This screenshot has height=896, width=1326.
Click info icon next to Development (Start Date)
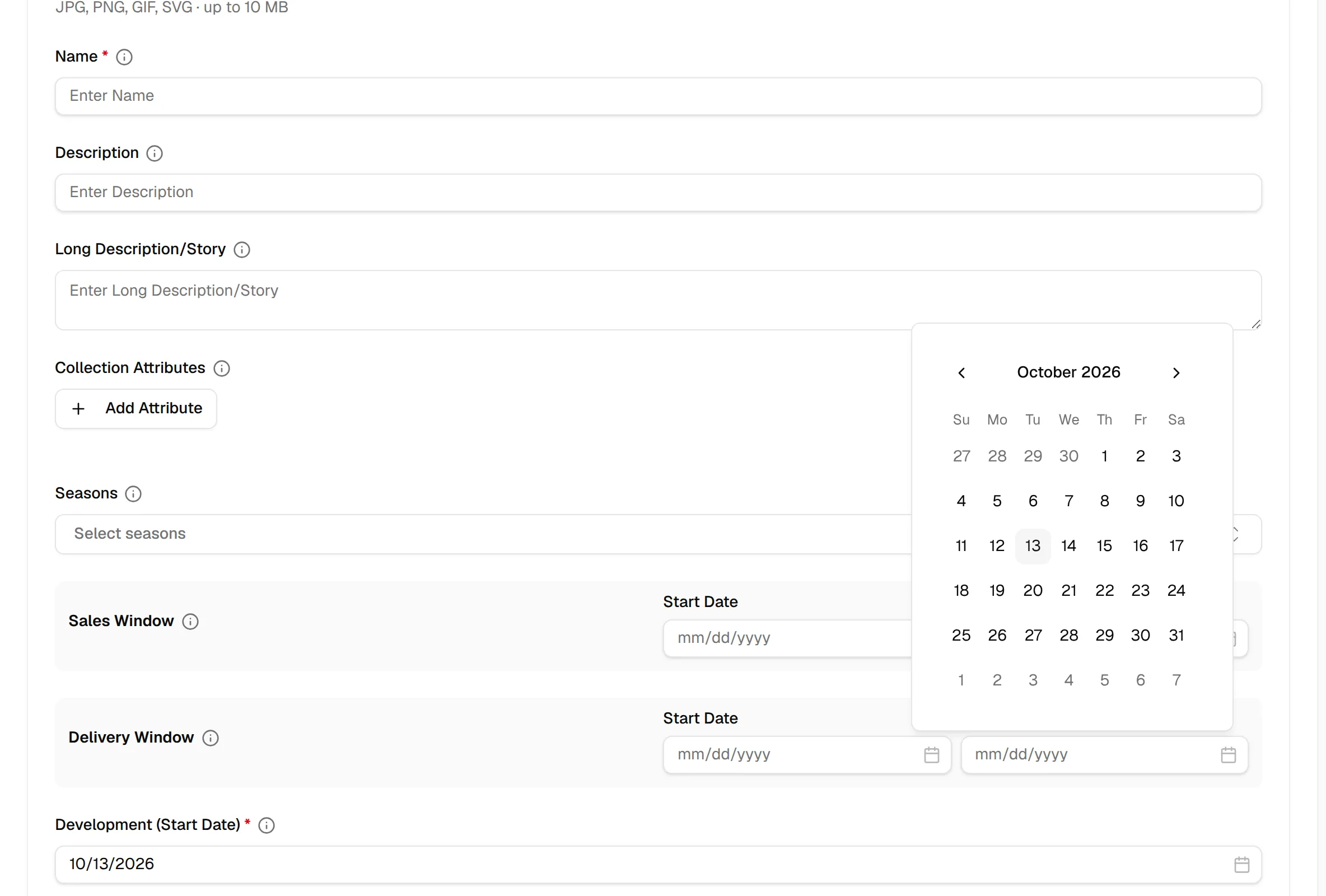(266, 825)
